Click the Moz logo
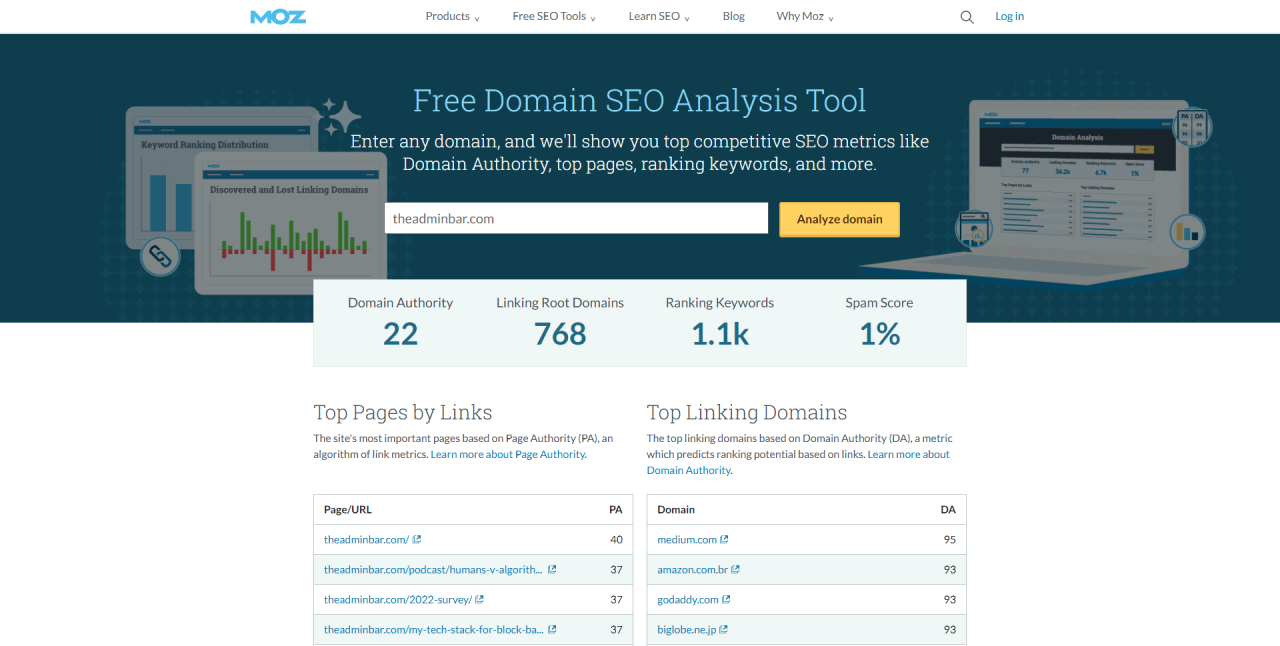 pyautogui.click(x=278, y=16)
